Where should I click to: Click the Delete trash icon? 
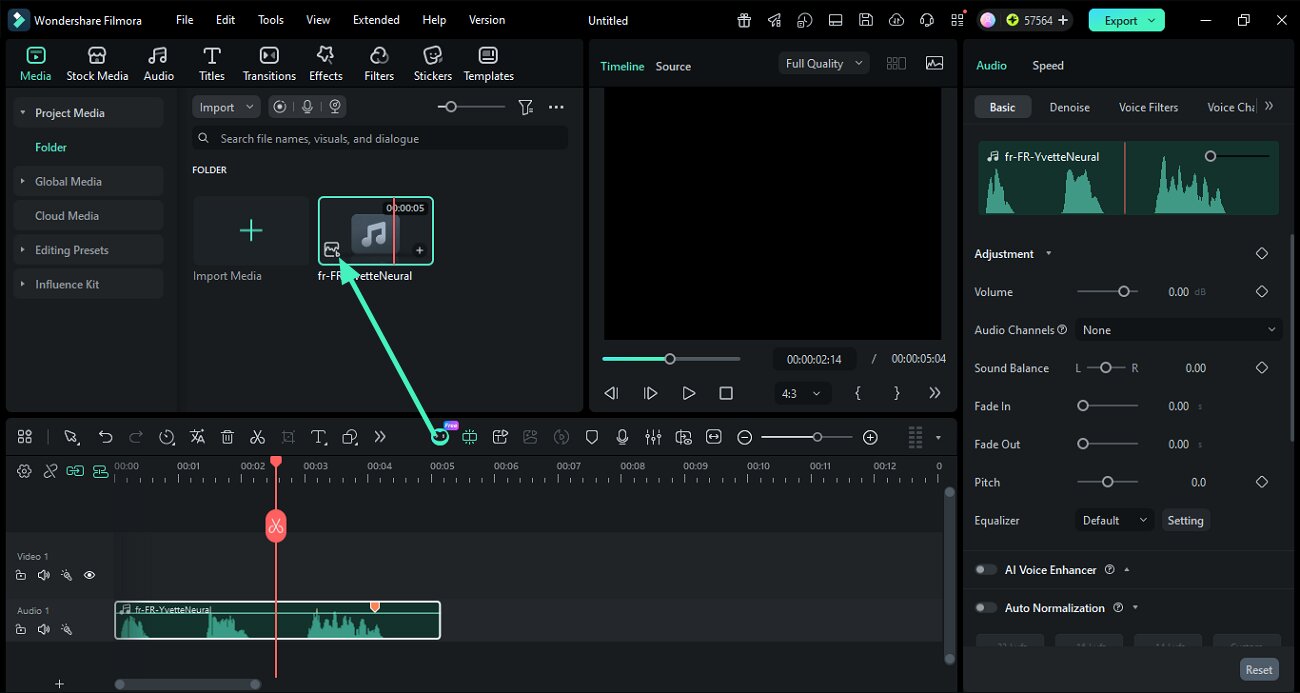point(227,437)
